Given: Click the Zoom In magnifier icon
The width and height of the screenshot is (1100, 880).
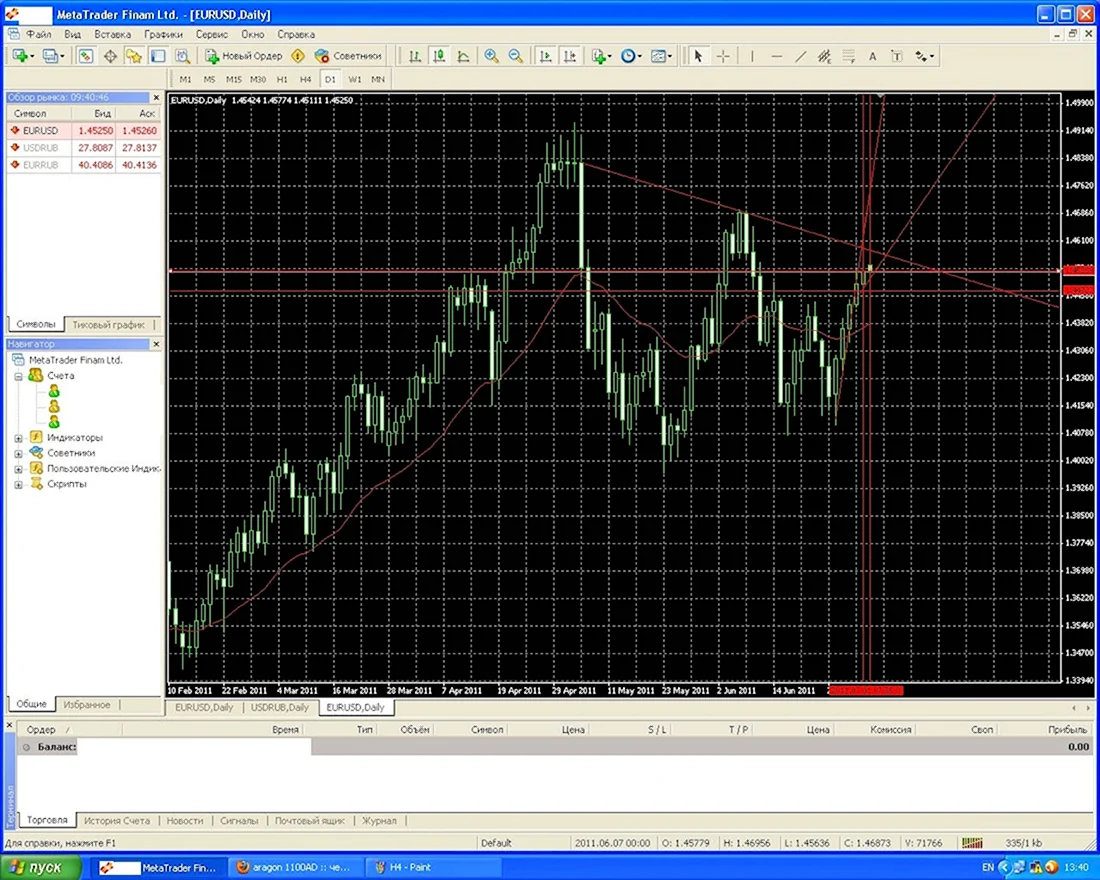Looking at the screenshot, I should pos(491,56).
